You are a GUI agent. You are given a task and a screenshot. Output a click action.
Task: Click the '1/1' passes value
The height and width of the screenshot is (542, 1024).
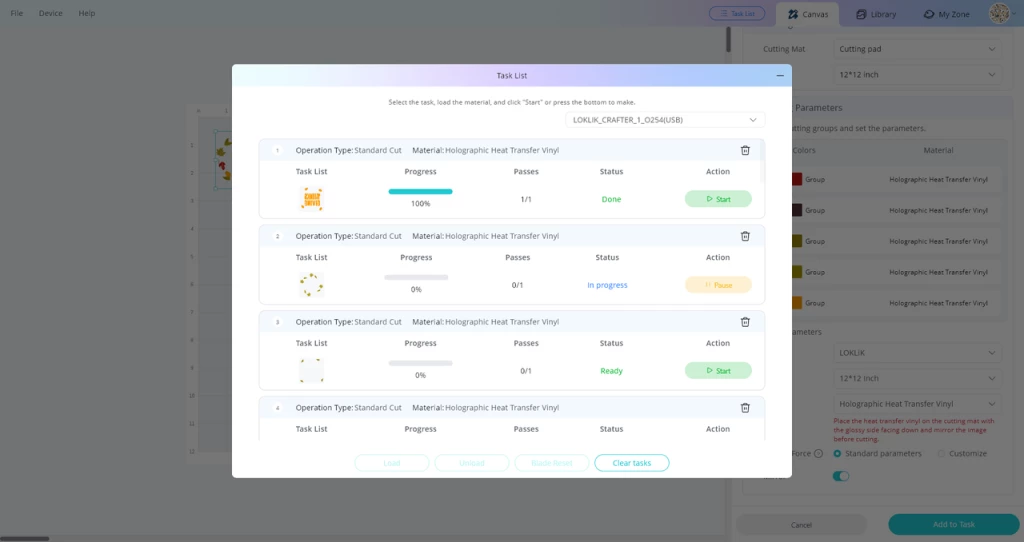point(526,199)
